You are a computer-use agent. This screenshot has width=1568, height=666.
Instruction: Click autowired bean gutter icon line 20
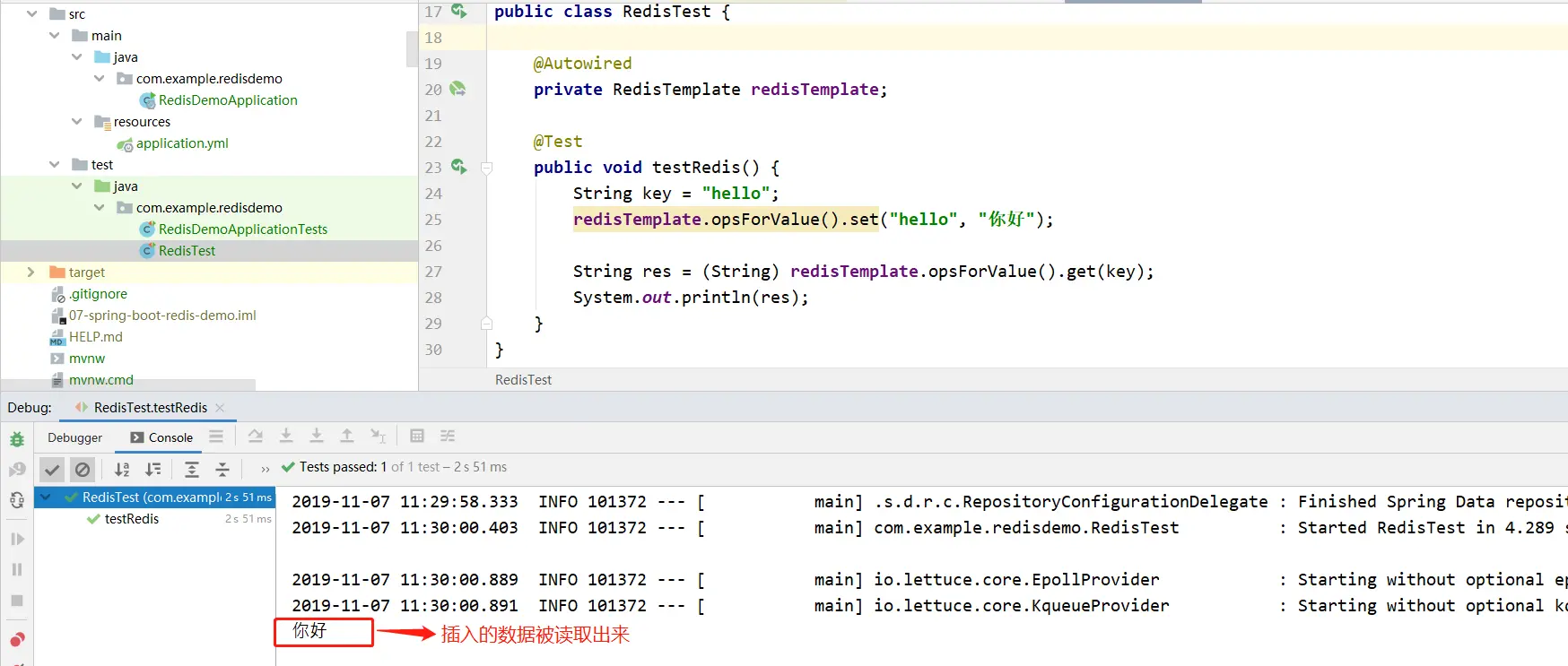(x=457, y=89)
